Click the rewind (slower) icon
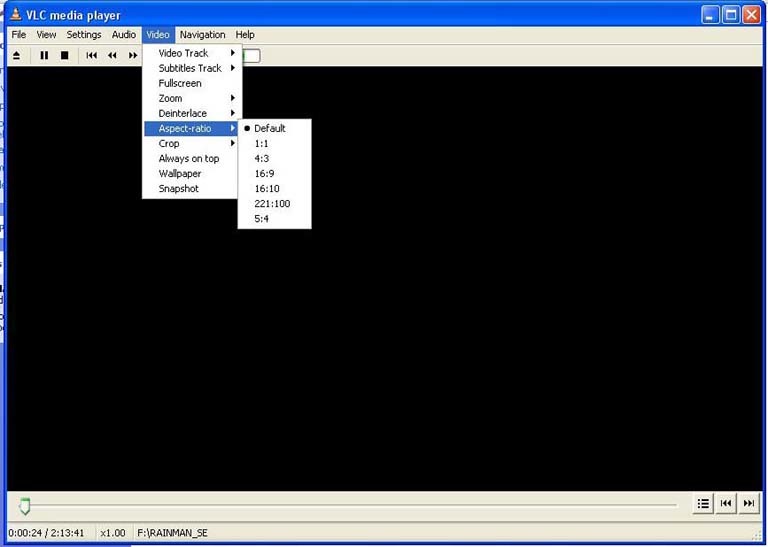This screenshot has height=547, width=768. click(112, 55)
